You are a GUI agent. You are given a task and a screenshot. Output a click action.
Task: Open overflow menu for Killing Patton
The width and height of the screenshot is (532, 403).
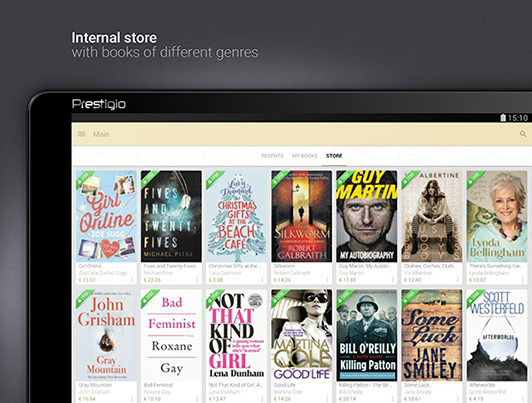click(x=393, y=399)
